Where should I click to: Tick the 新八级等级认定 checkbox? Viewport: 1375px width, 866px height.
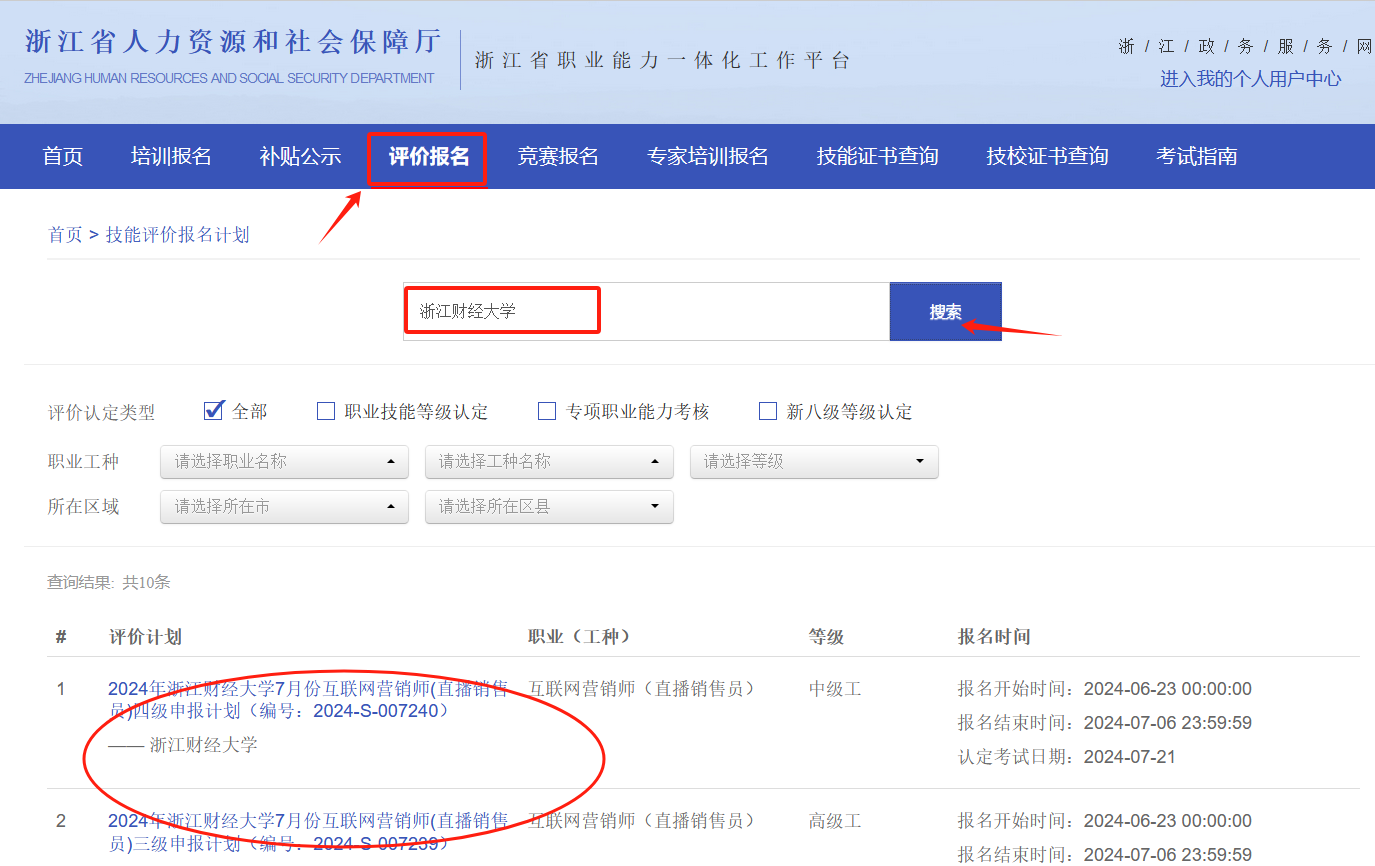tap(768, 411)
